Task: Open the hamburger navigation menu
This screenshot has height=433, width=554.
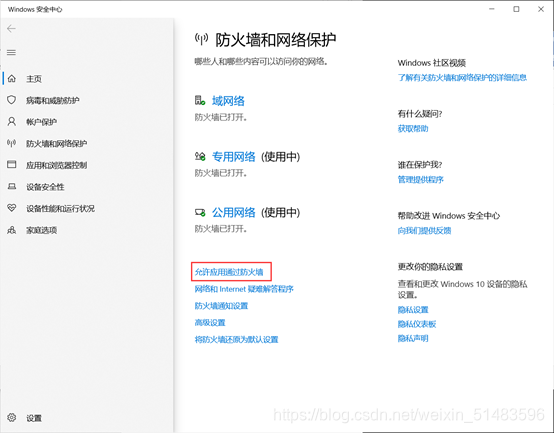Action: [x=11, y=53]
